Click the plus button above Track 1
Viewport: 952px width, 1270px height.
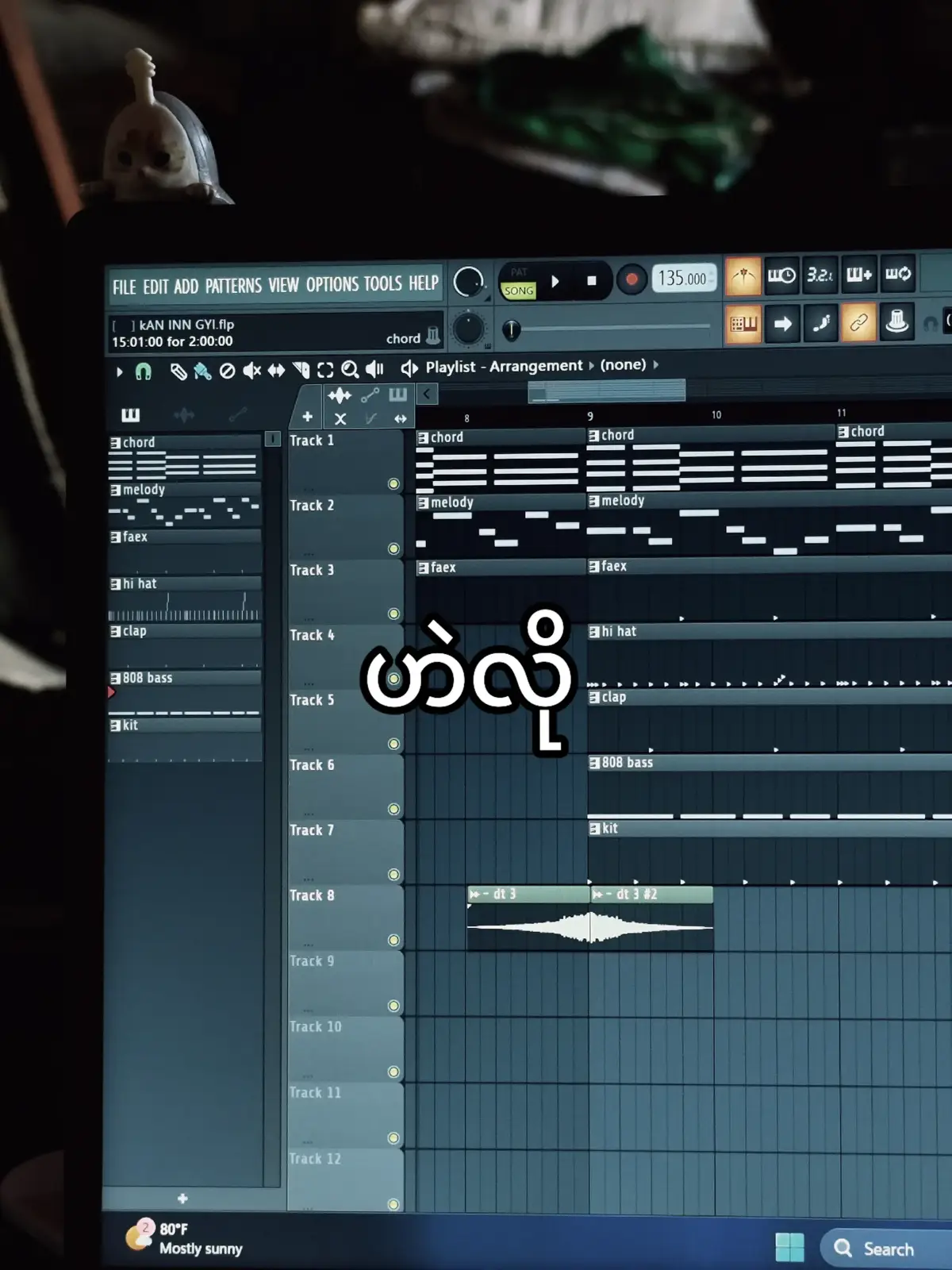click(308, 417)
